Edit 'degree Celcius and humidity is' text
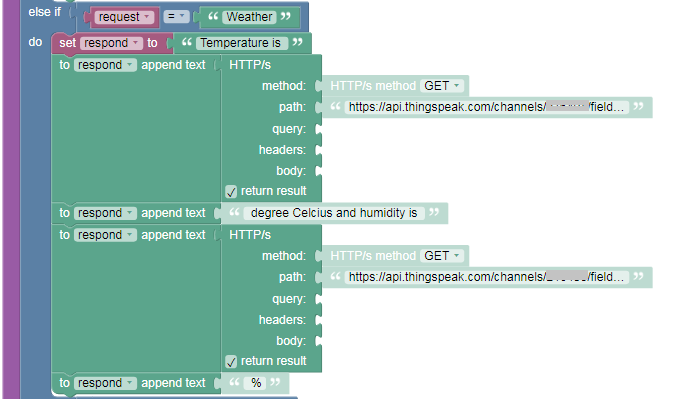Viewport: 694px width, 399px height. point(334,213)
